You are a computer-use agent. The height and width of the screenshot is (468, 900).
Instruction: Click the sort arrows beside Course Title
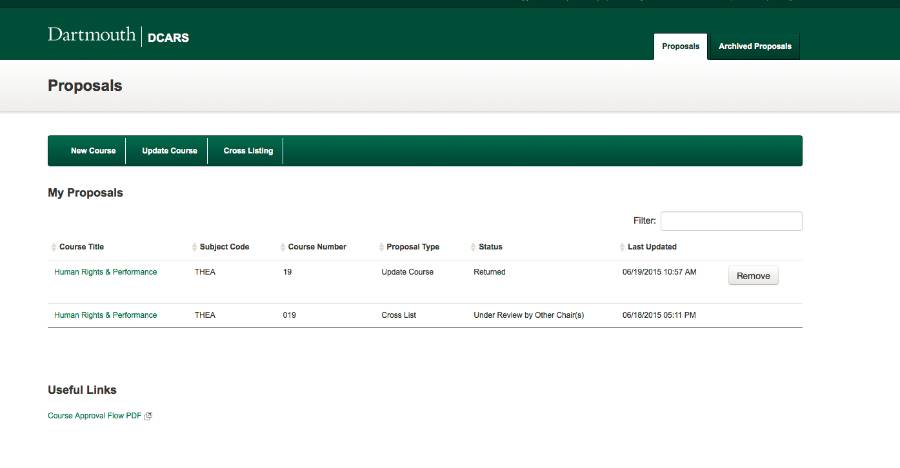pyautogui.click(x=53, y=247)
